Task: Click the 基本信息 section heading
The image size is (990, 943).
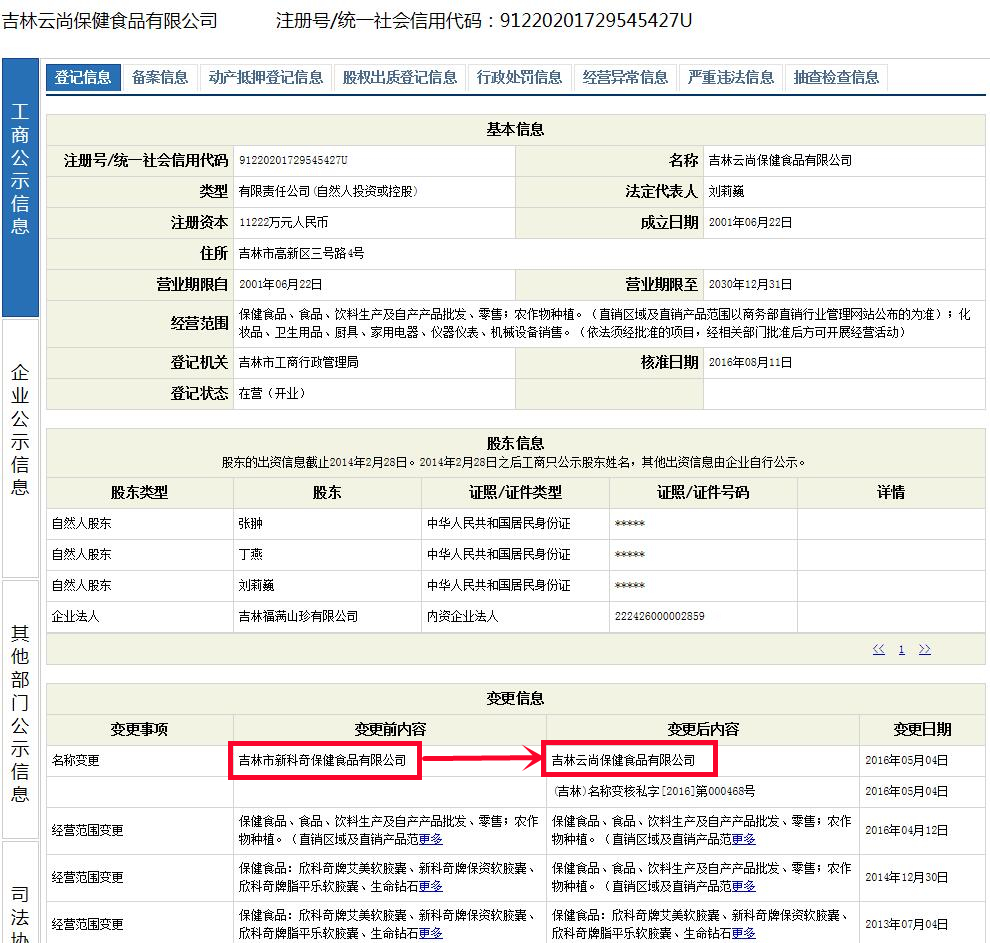Action: point(515,129)
